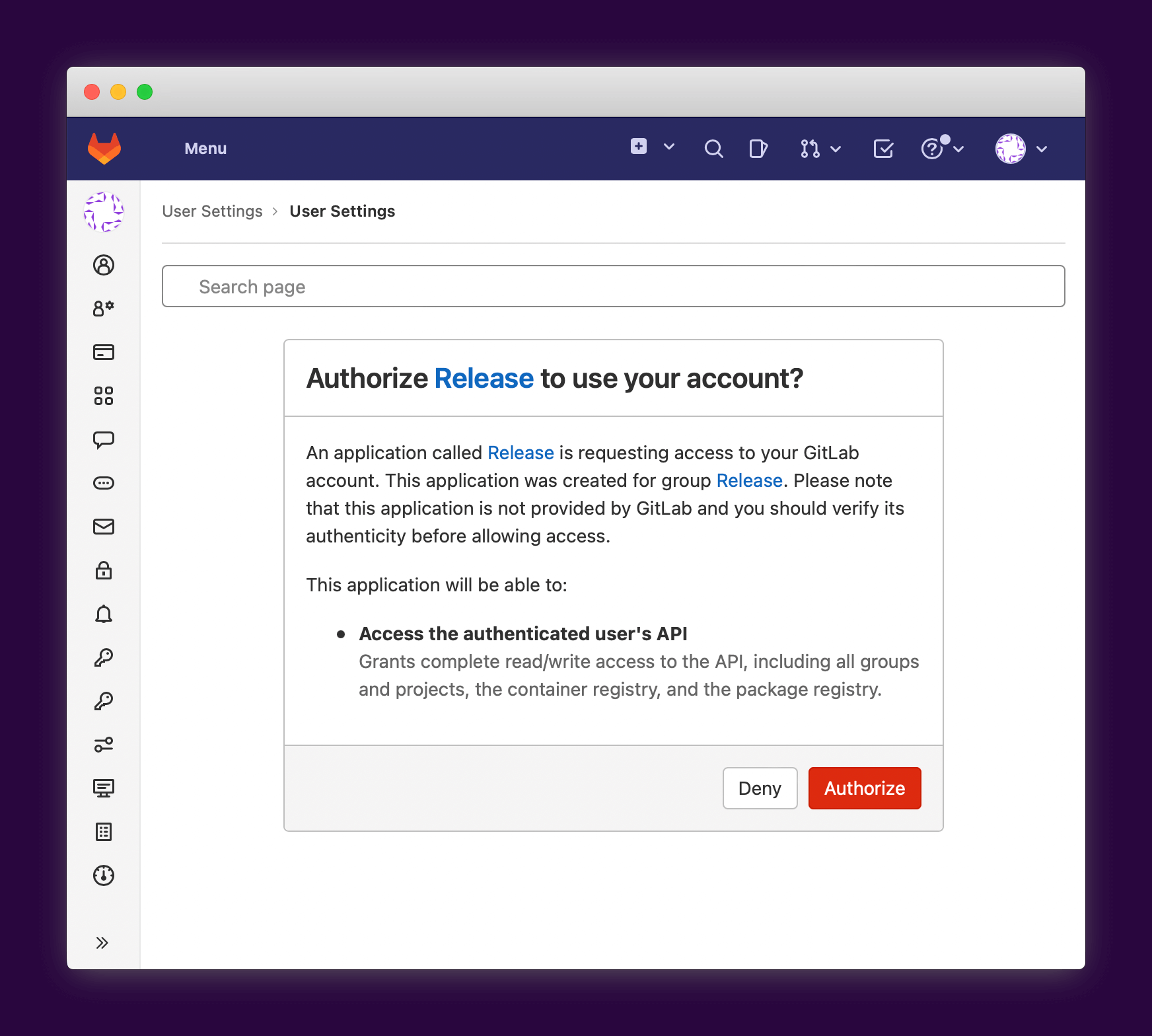Screen dimensions: 1152x1036
Task: Open the Issues icon in top bar
Action: point(758,149)
